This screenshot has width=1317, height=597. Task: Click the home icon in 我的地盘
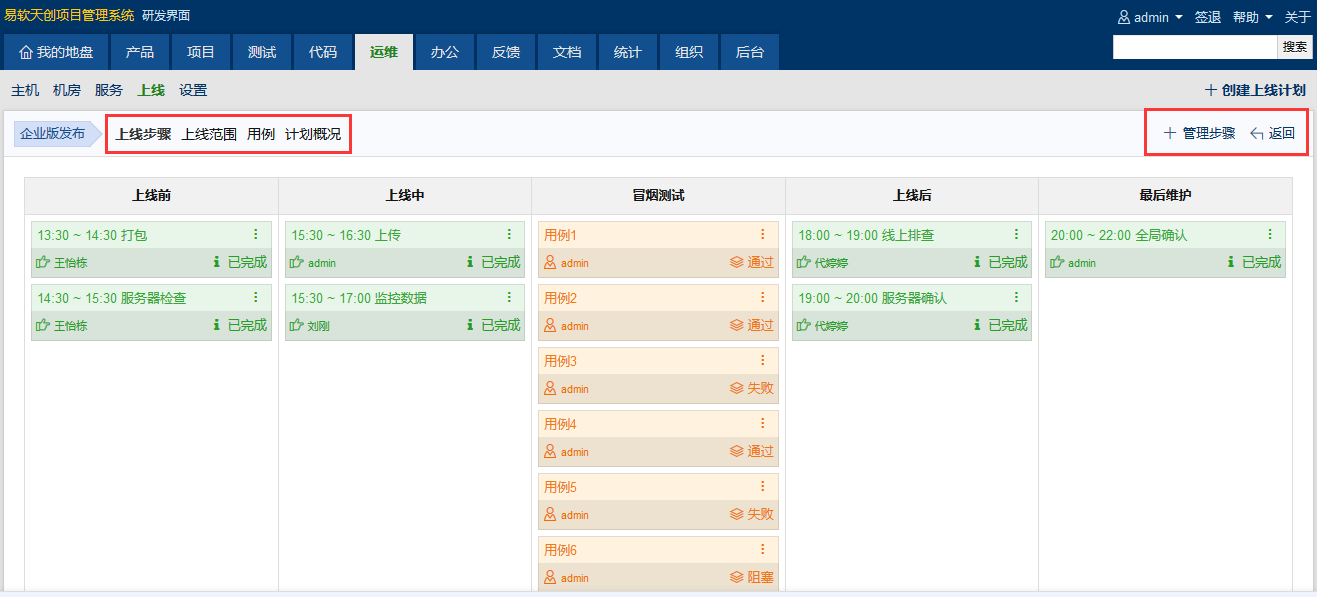(26, 52)
